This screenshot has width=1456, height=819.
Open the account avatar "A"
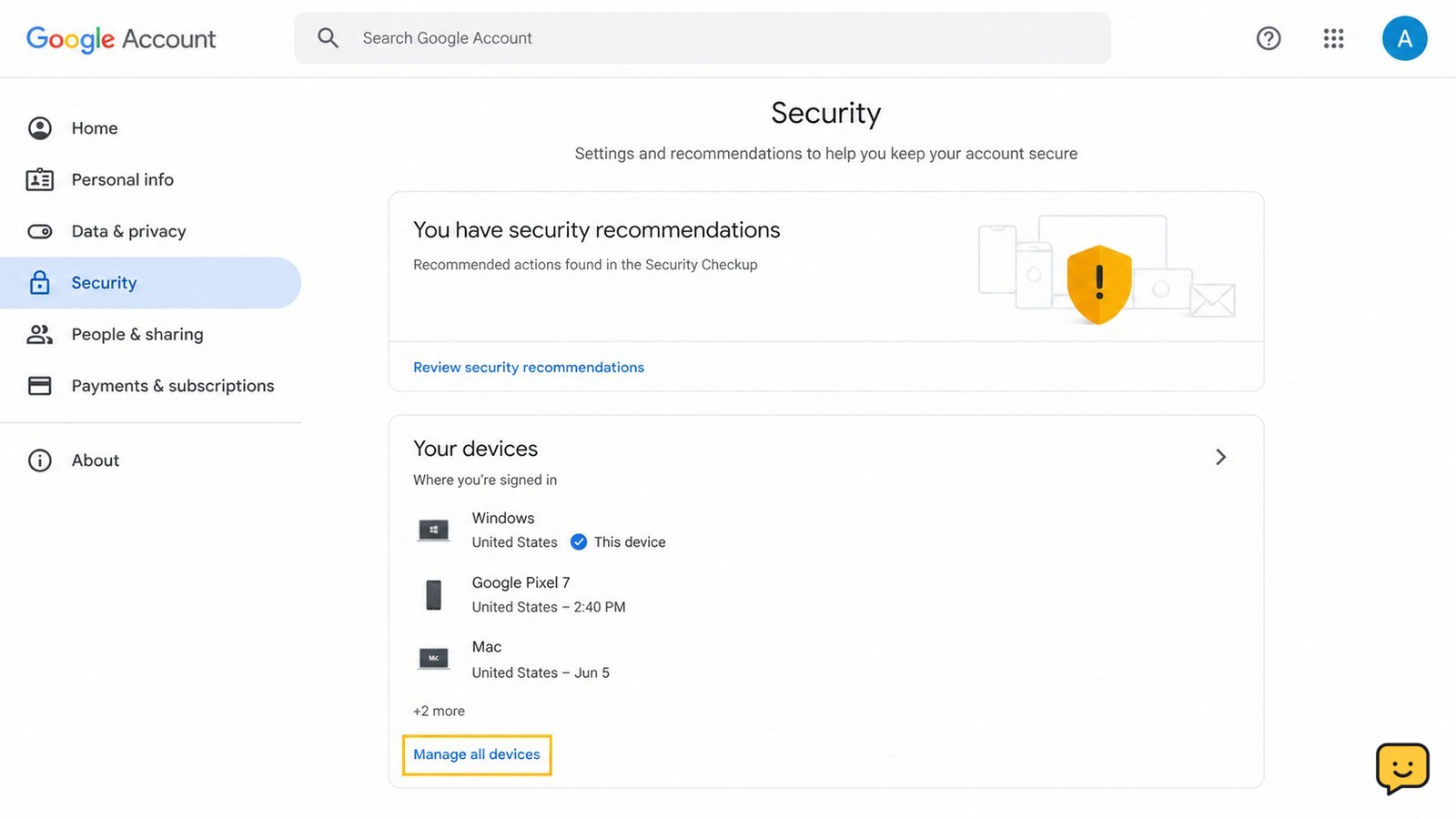coord(1404,38)
